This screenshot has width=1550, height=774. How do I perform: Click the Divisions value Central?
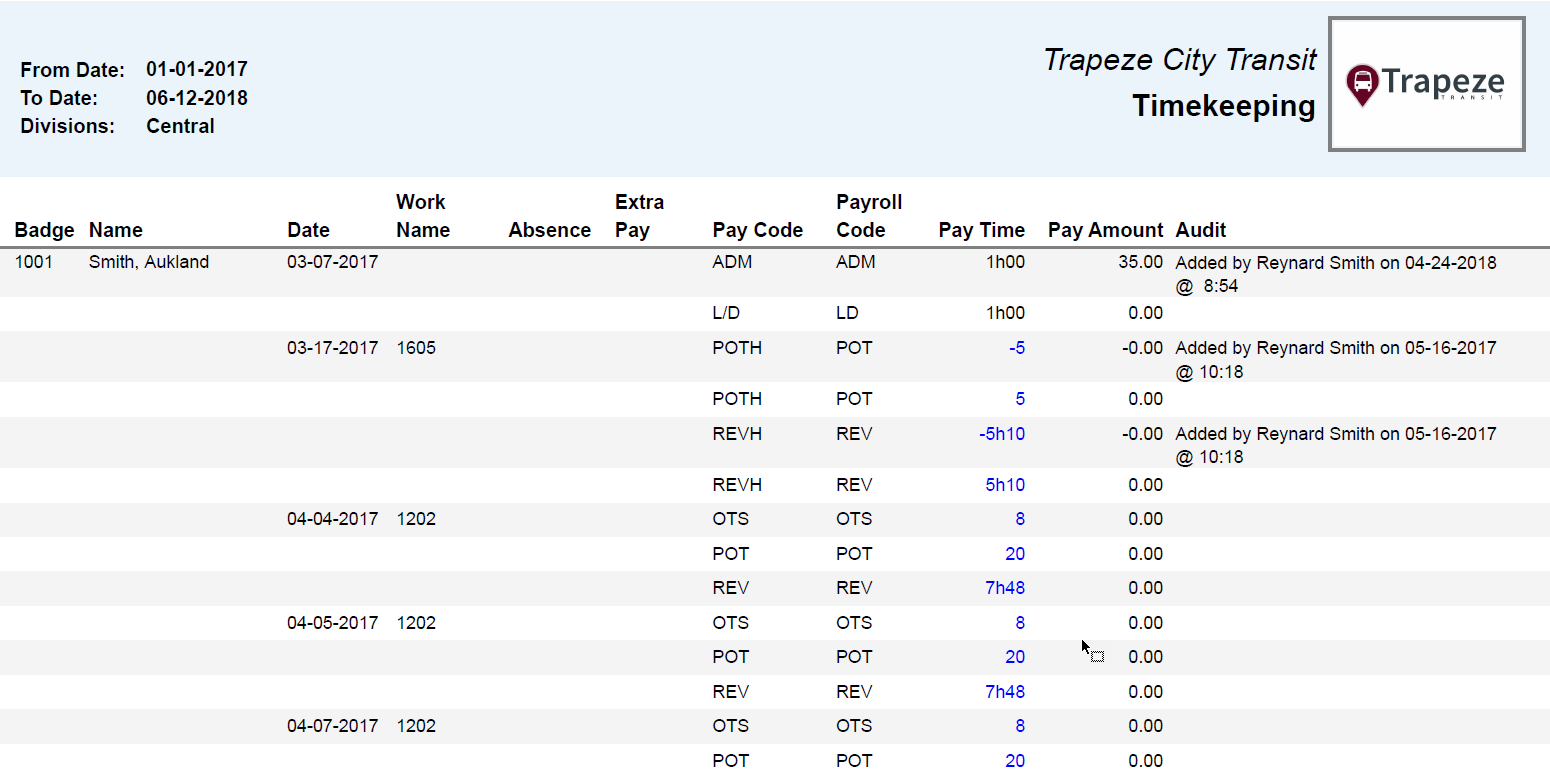[x=180, y=125]
